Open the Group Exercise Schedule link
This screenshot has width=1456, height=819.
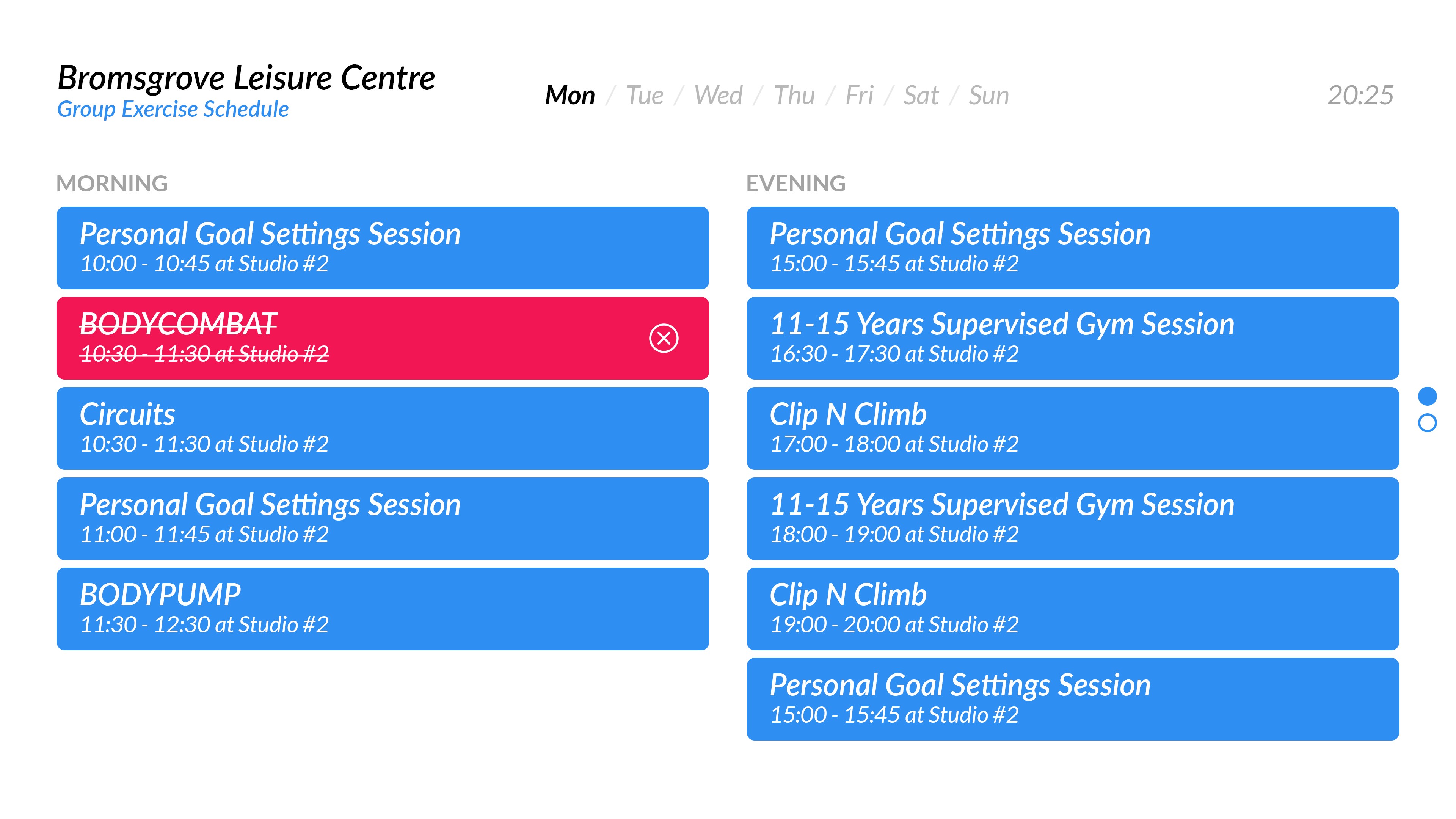173,109
